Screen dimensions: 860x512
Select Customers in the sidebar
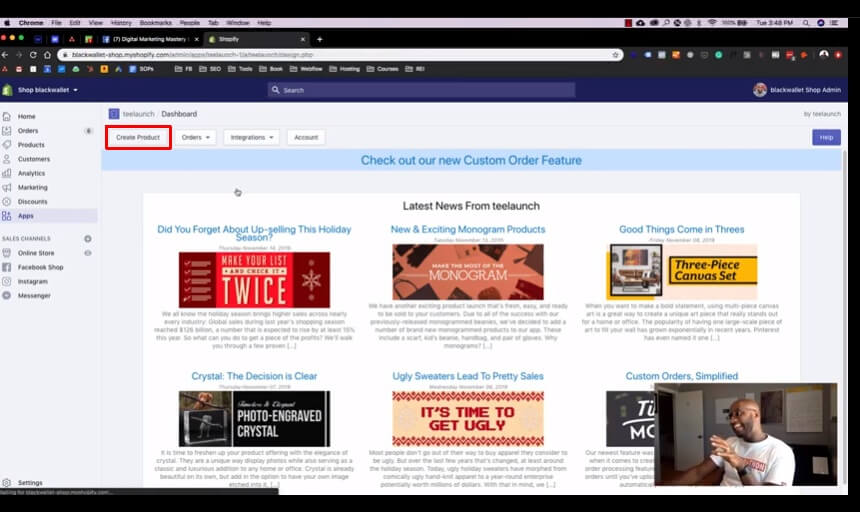33,159
